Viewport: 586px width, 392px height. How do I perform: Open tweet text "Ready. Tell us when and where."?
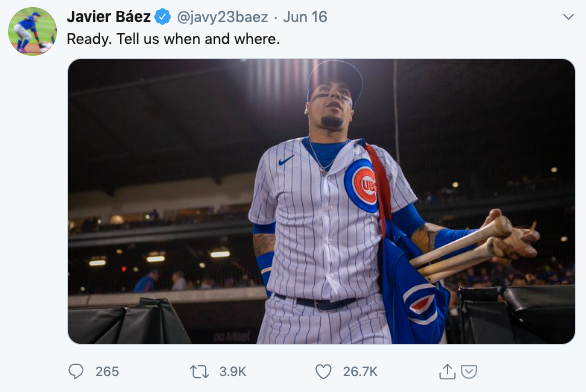pyautogui.click(x=173, y=39)
